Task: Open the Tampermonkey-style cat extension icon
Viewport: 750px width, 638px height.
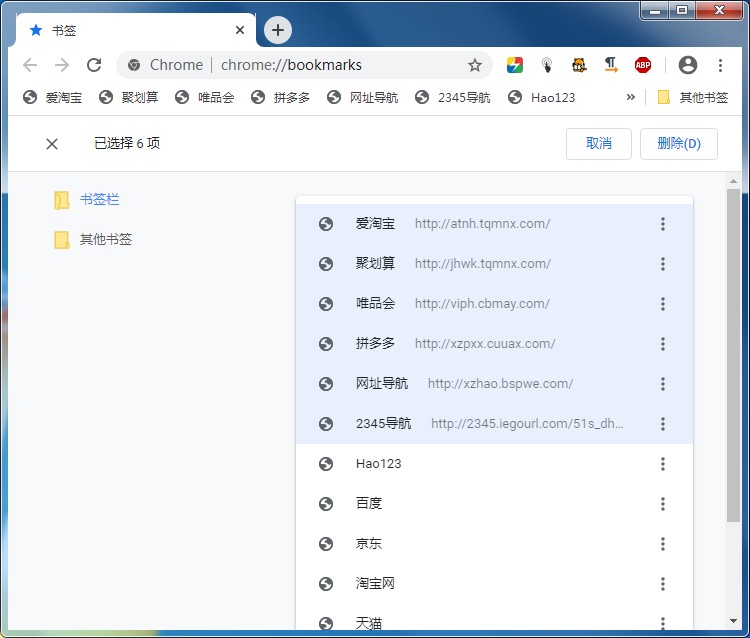Action: (x=579, y=65)
